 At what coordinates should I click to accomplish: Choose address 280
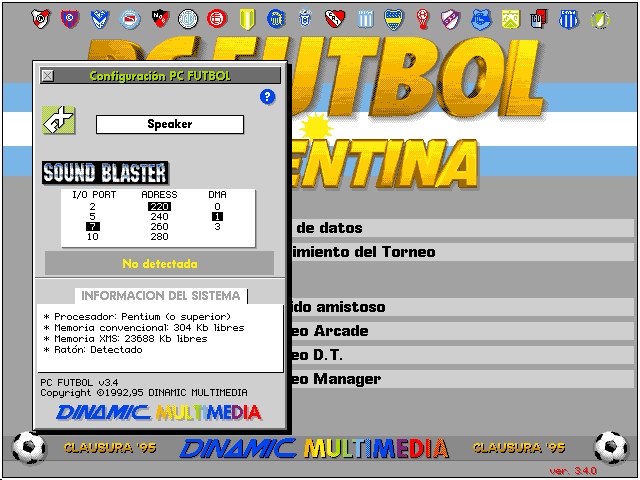click(x=159, y=236)
